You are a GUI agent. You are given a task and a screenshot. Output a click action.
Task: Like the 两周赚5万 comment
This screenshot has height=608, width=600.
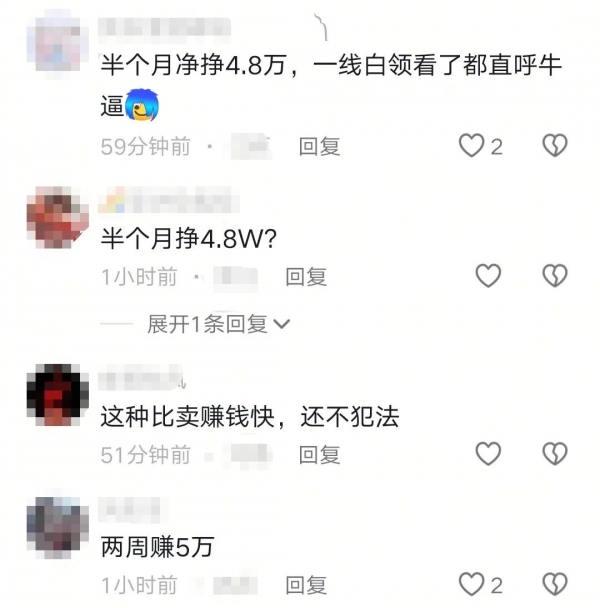click(471, 584)
